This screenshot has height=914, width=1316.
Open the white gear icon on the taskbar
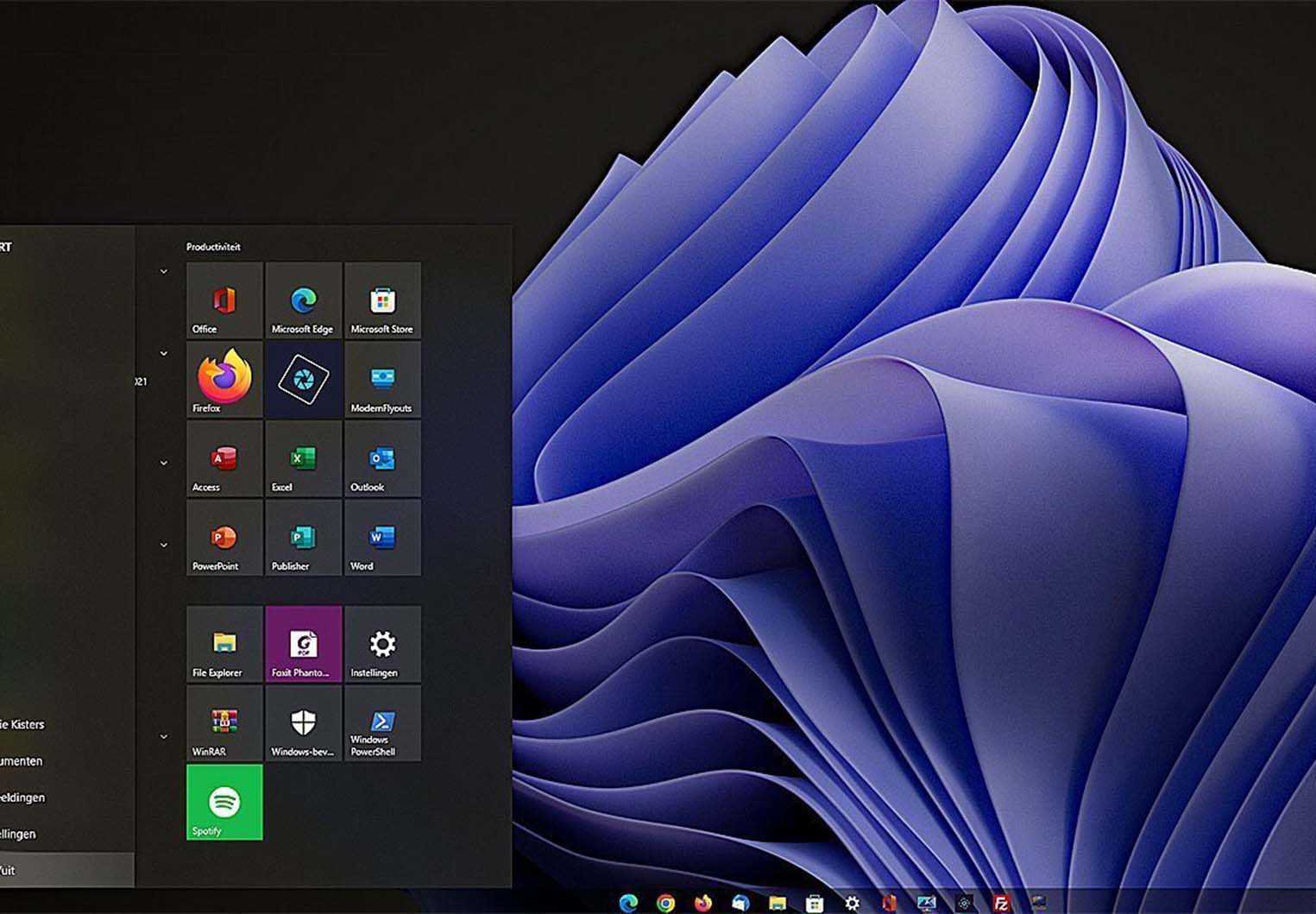(x=852, y=903)
